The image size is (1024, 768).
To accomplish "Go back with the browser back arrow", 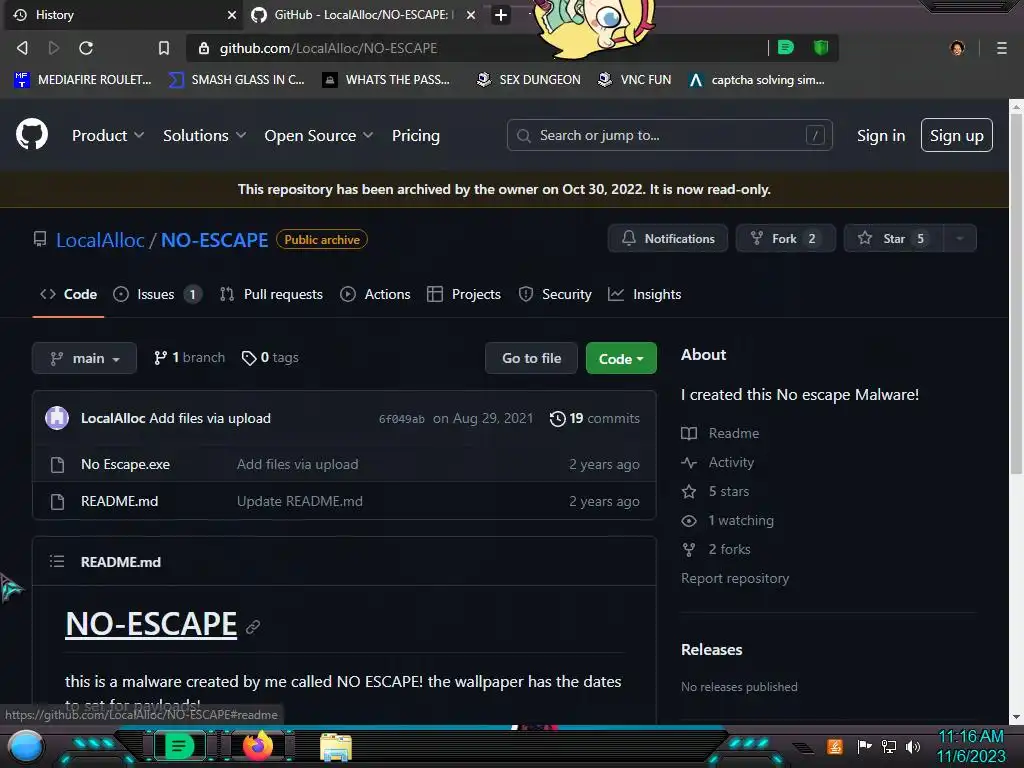I will pos(22,48).
